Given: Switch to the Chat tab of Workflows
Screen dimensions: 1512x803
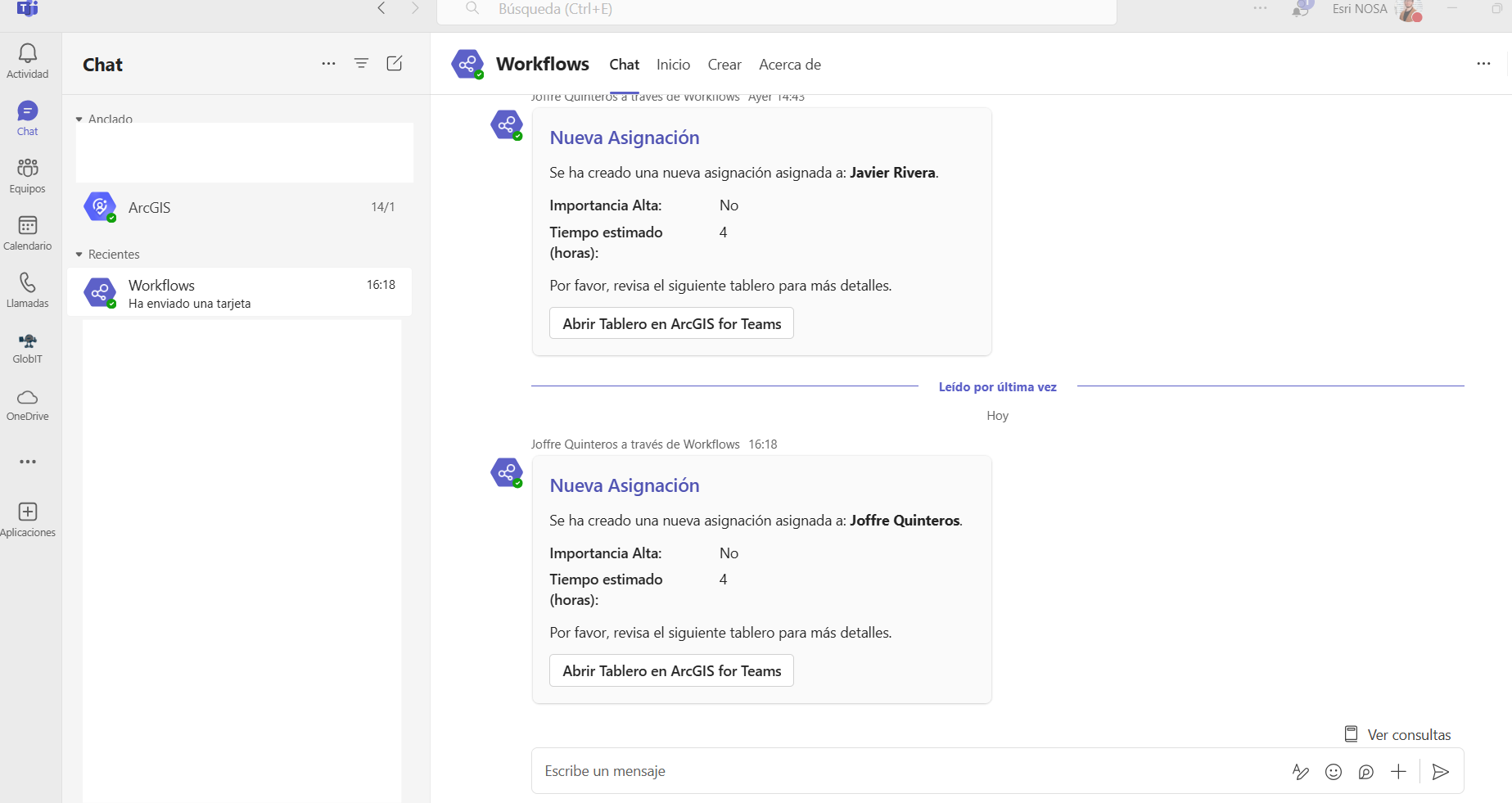Looking at the screenshot, I should [x=625, y=65].
